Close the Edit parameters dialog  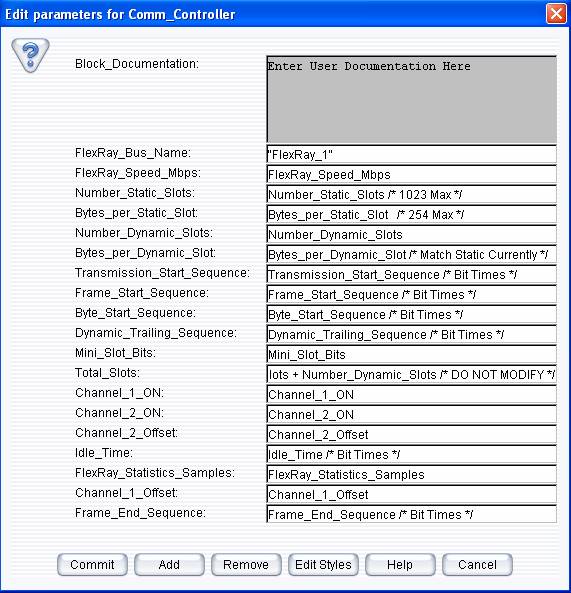point(556,14)
